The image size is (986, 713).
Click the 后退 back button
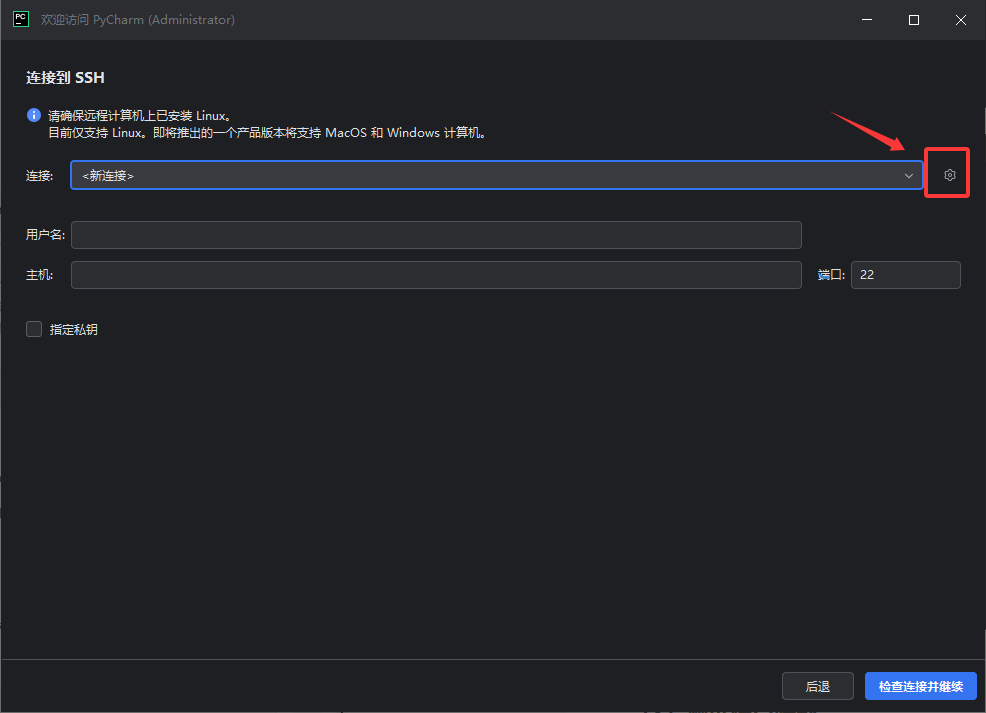pos(817,687)
